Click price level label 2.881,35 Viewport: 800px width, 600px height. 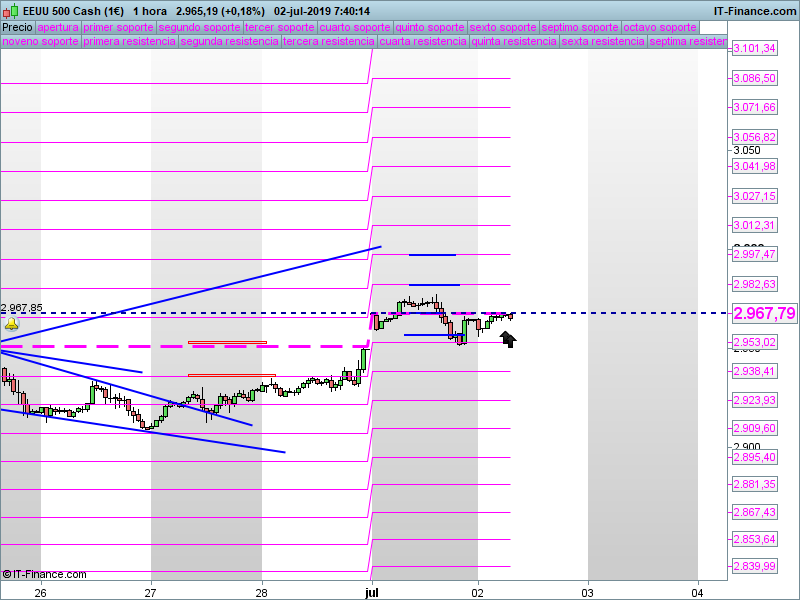pos(754,484)
